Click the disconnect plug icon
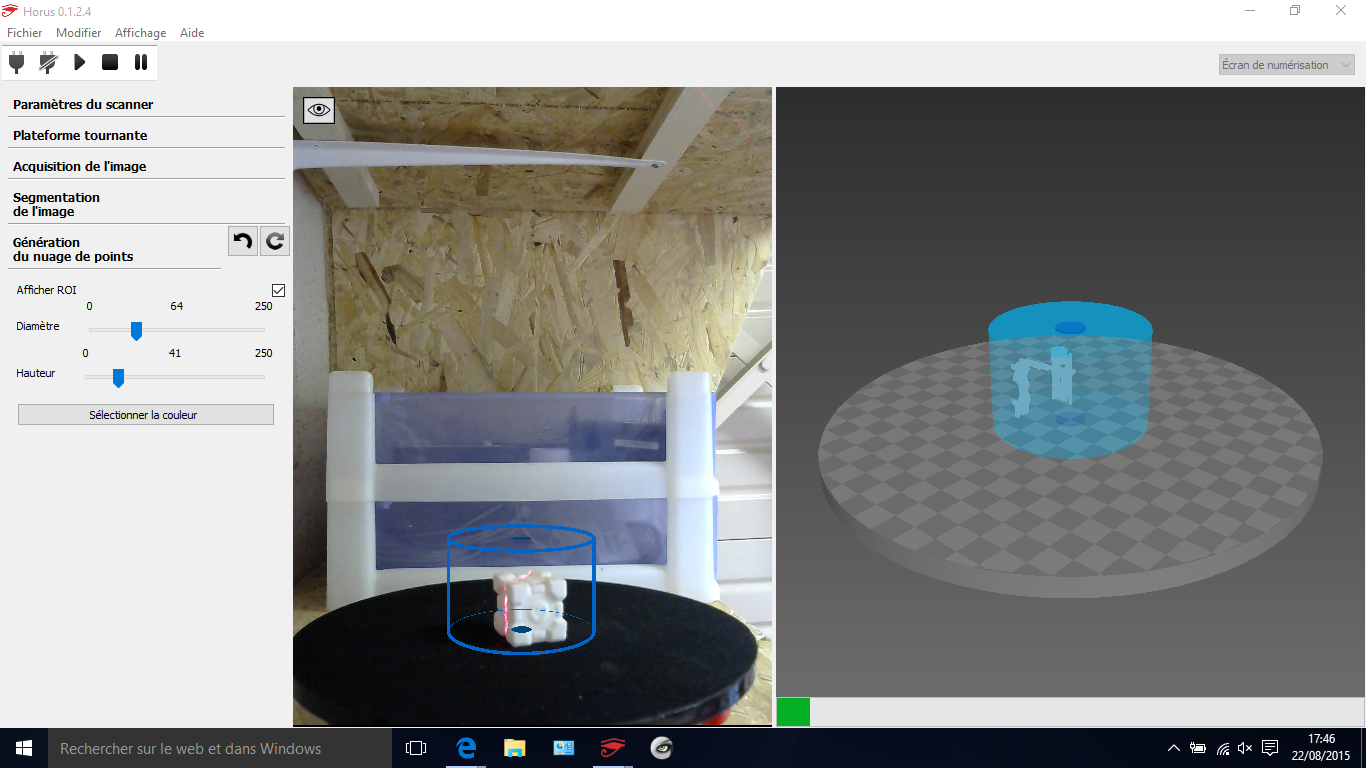This screenshot has height=768, width=1366. pyautogui.click(x=48, y=62)
